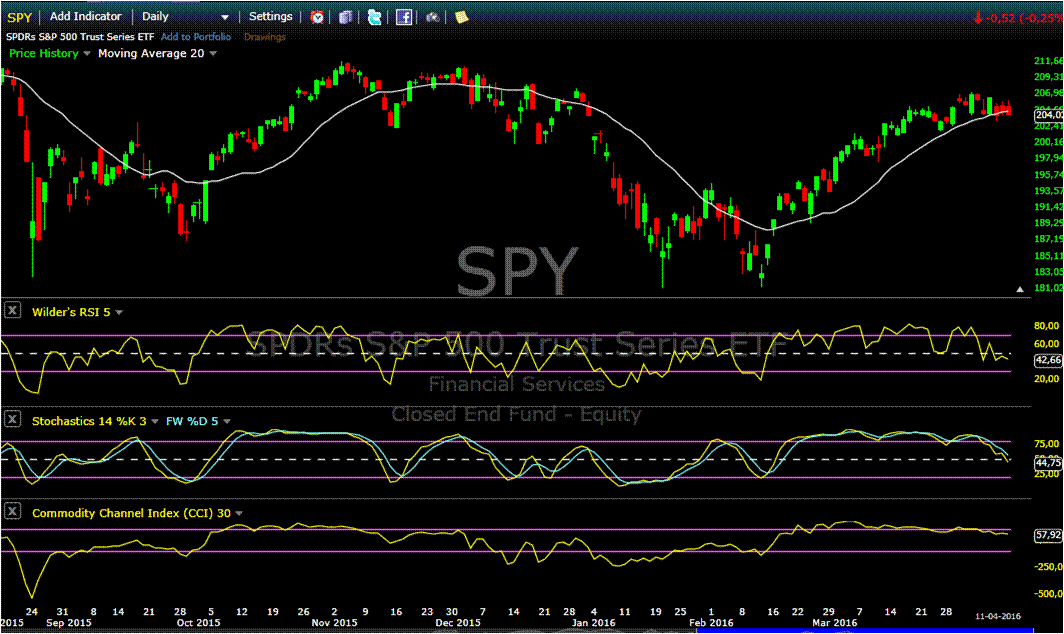Share chart via the Twitter icon
1064x634 pixels.
374,17
